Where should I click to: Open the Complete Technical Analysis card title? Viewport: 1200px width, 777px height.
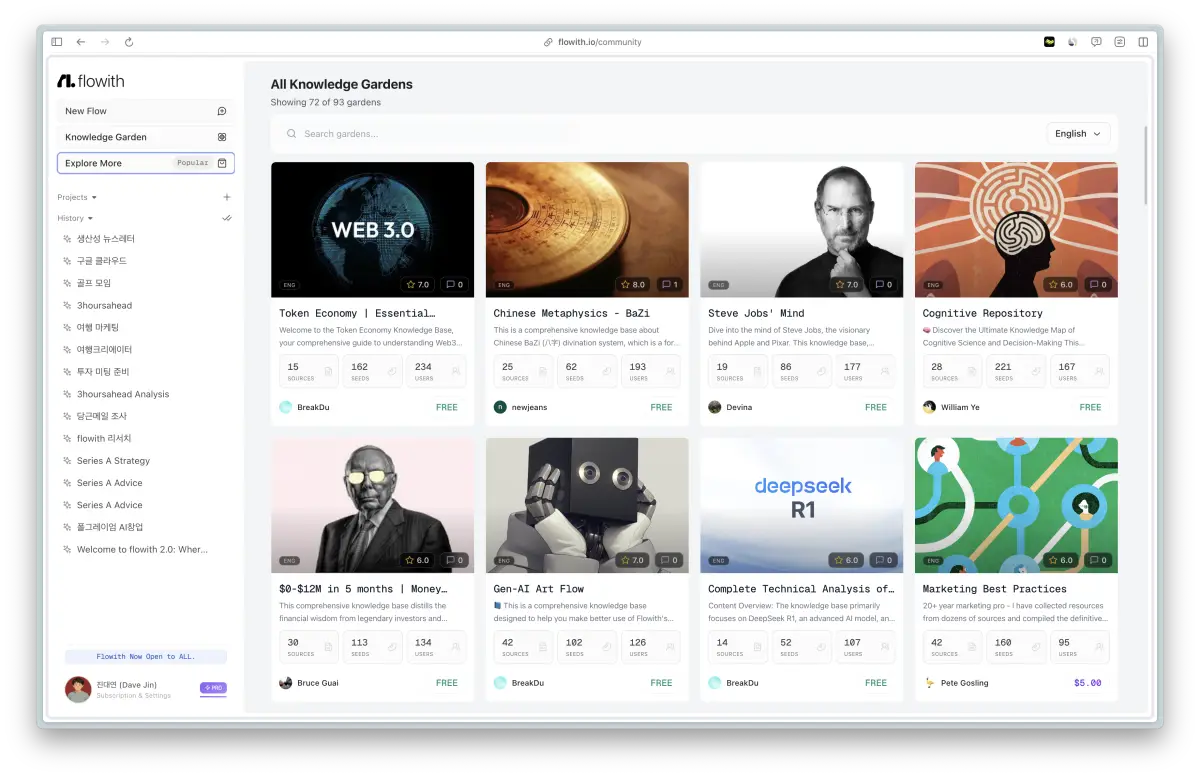(801, 589)
